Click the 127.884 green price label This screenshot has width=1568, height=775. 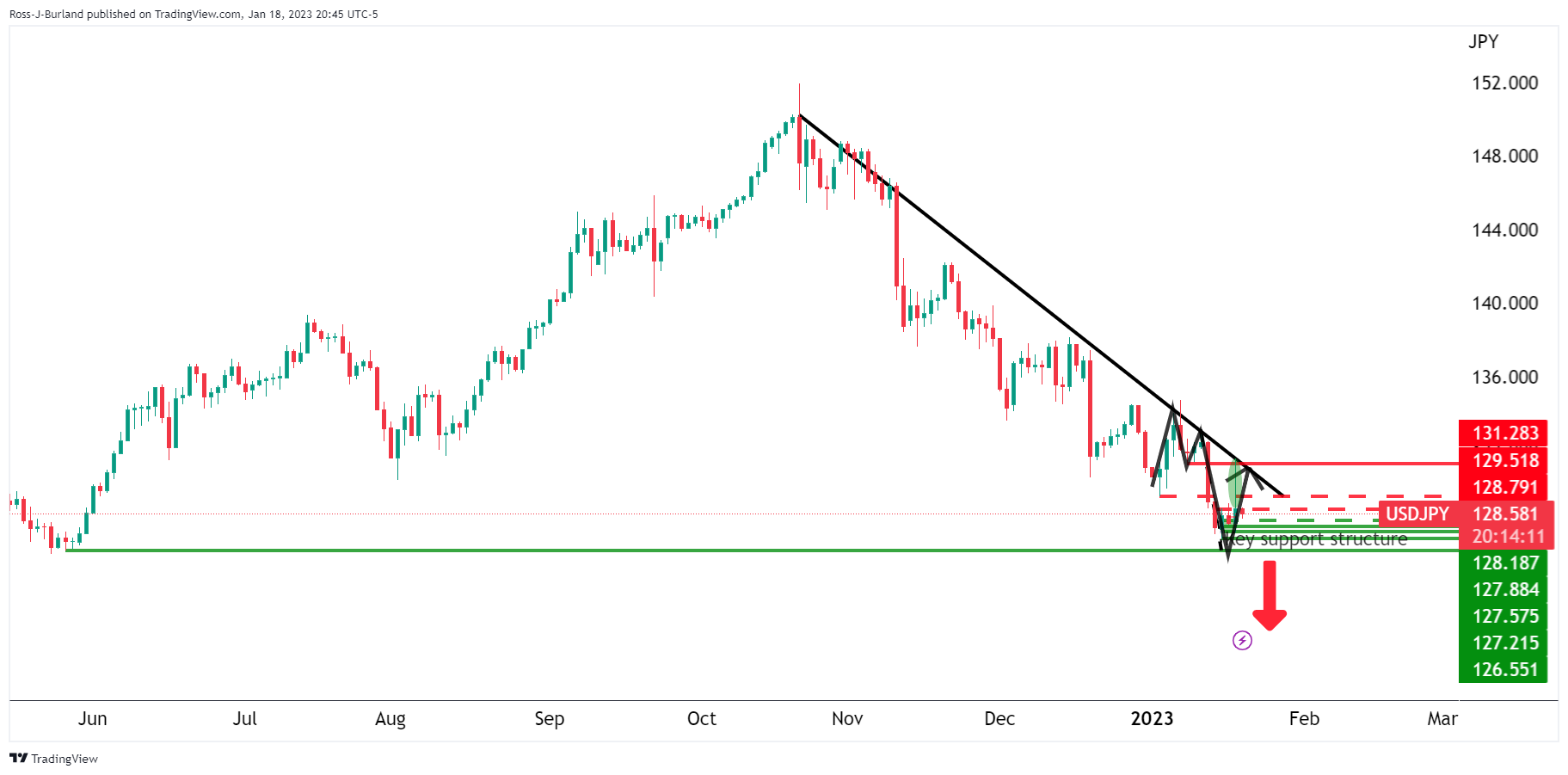point(1505,589)
